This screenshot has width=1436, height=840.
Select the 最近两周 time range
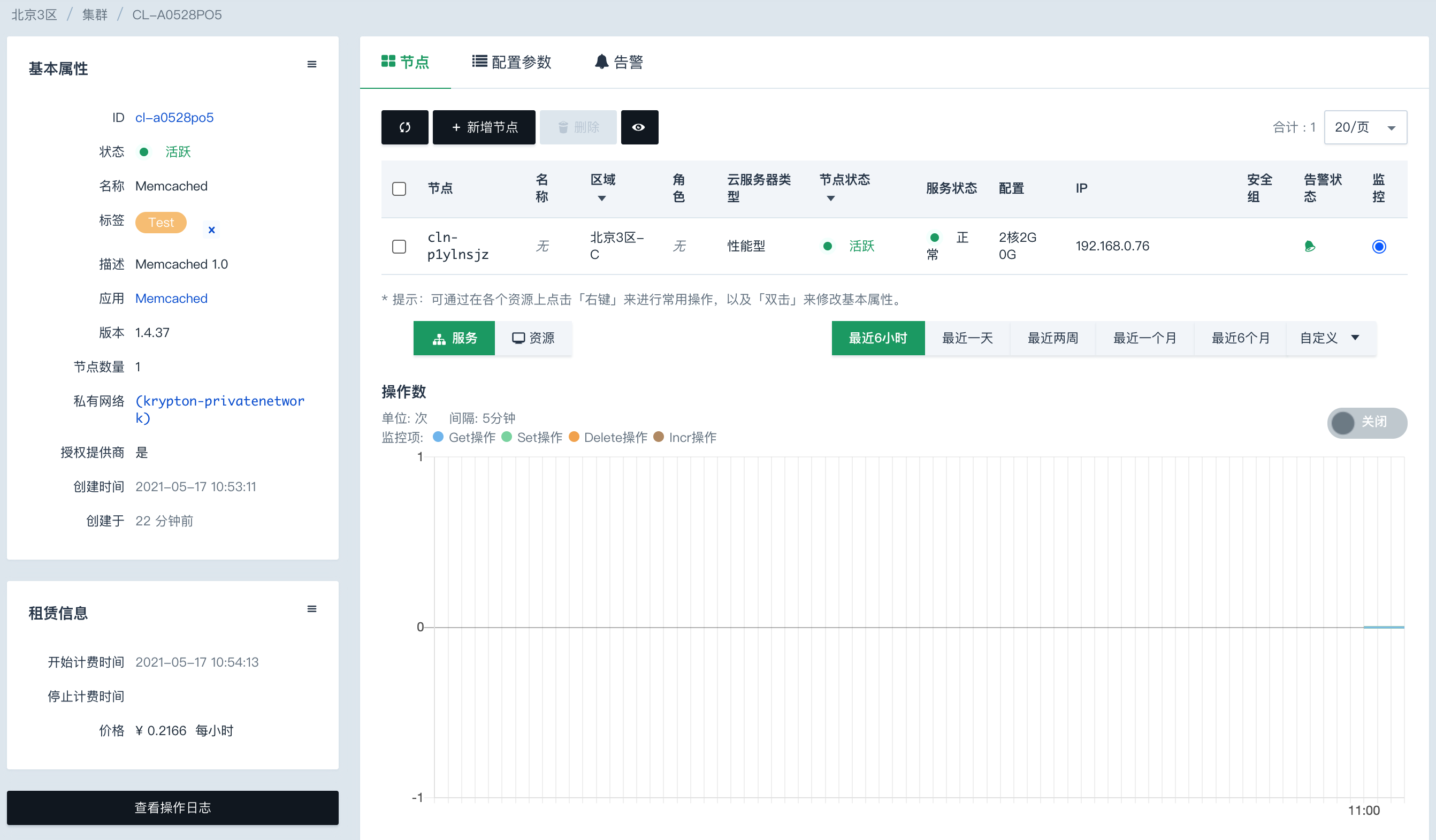[x=1053, y=339]
